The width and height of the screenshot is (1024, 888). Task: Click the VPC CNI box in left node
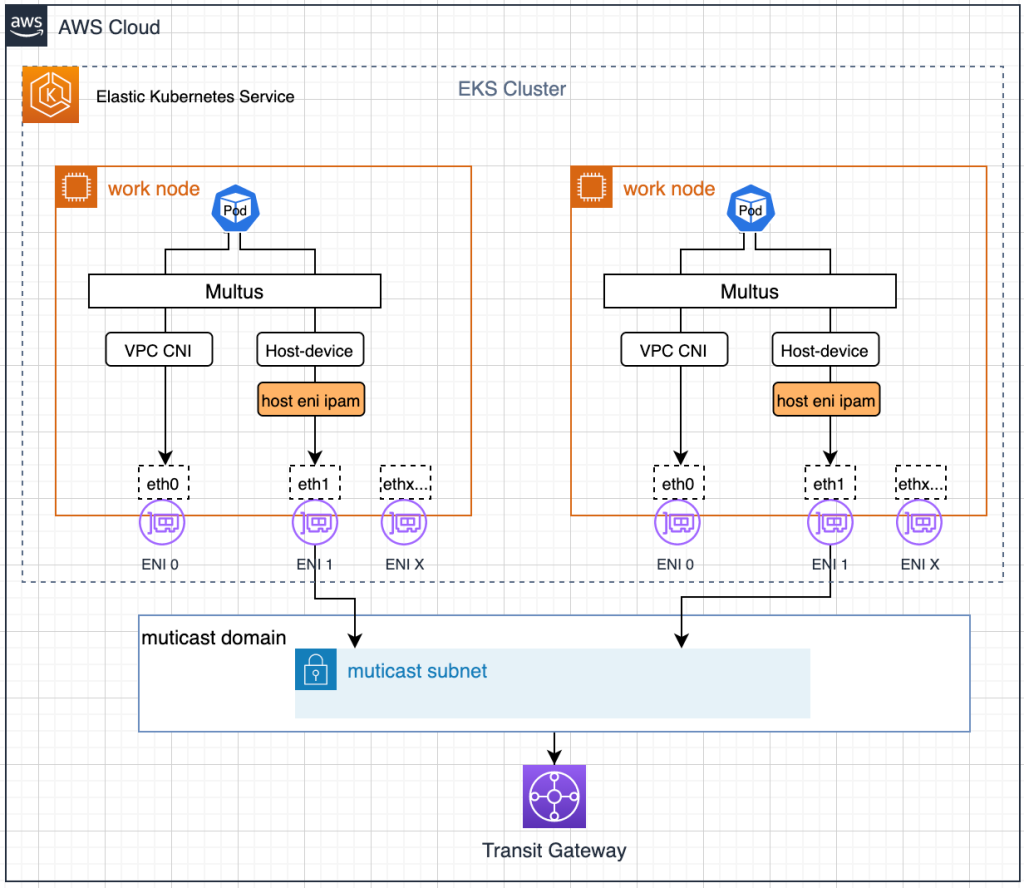tap(159, 350)
